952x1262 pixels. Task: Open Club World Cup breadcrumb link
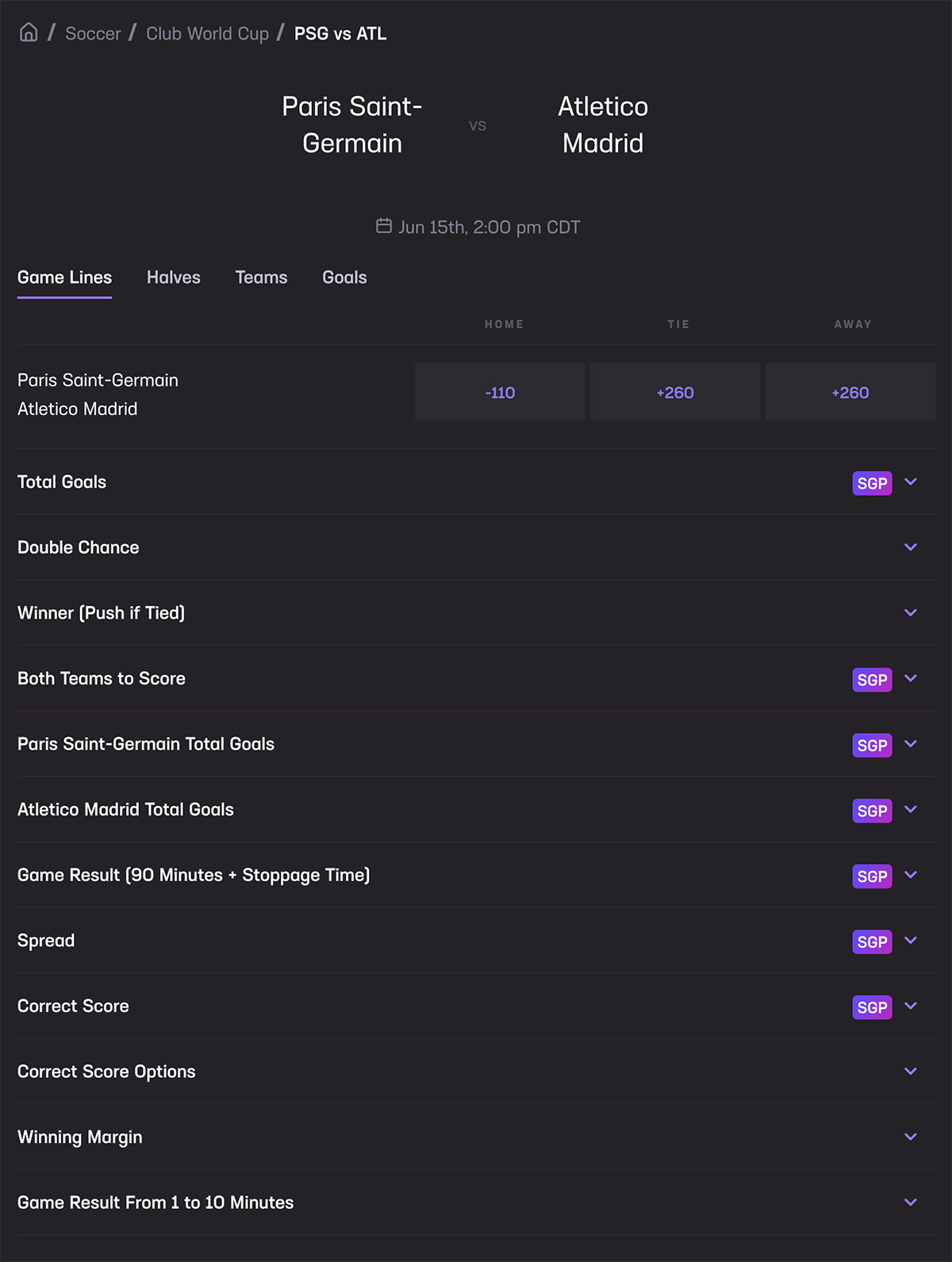click(x=207, y=33)
